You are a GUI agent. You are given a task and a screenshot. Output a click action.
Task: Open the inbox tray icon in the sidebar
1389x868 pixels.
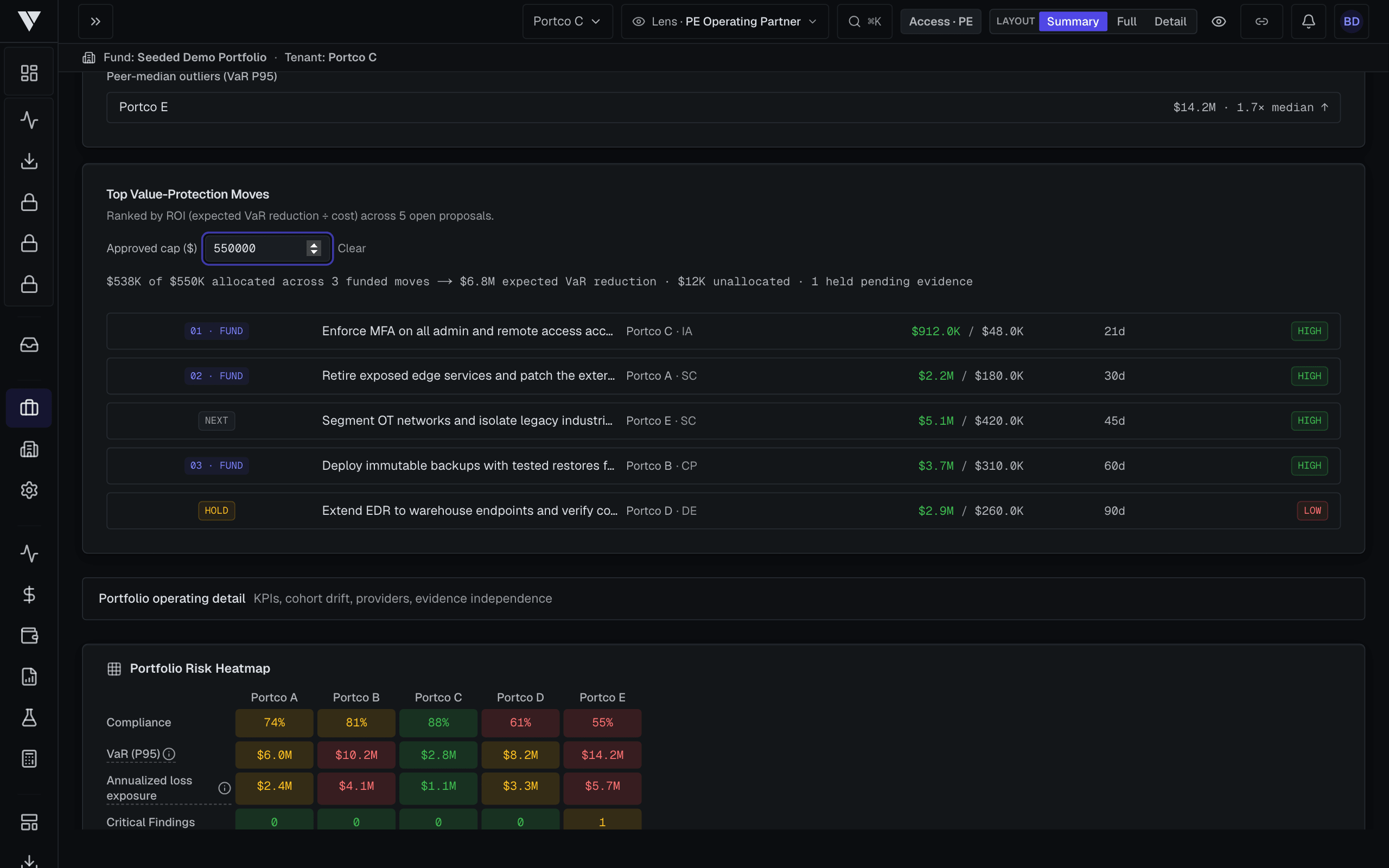pos(29,344)
